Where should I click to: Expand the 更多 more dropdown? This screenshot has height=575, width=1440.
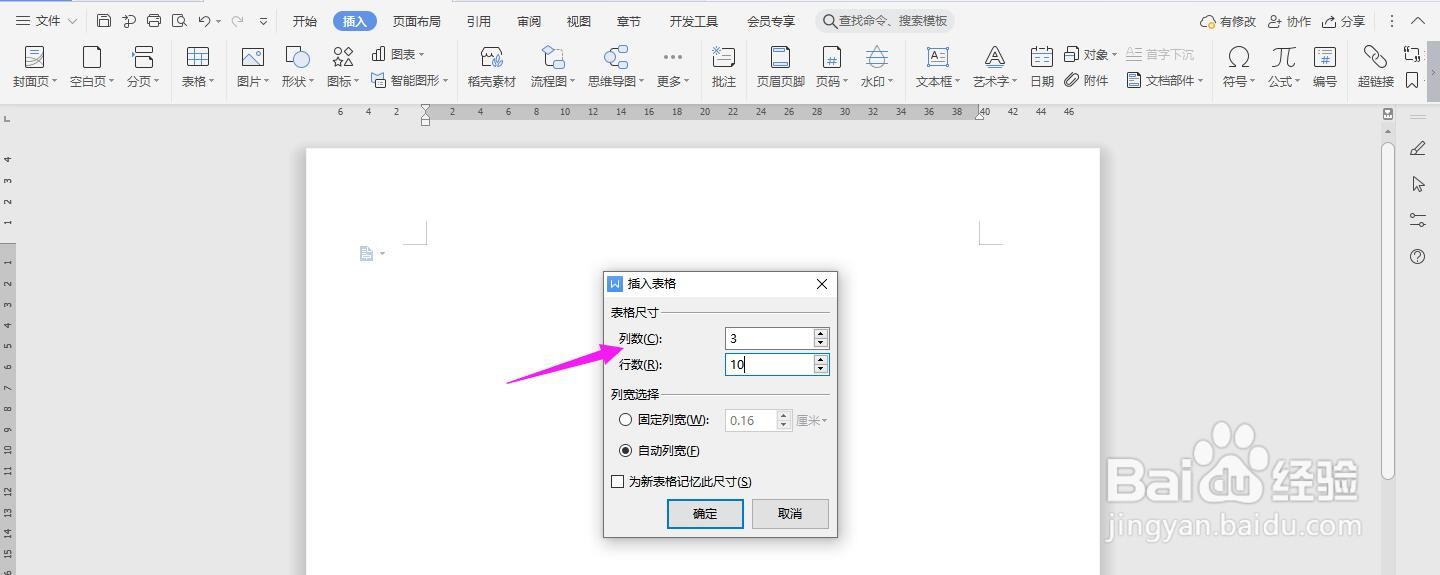(x=673, y=67)
